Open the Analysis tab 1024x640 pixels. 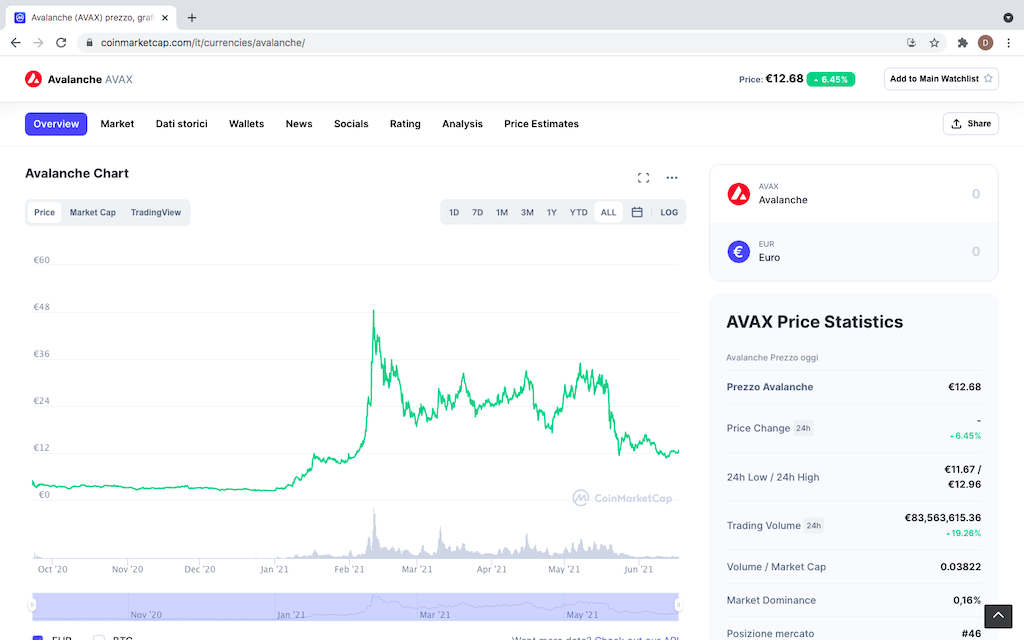point(462,124)
